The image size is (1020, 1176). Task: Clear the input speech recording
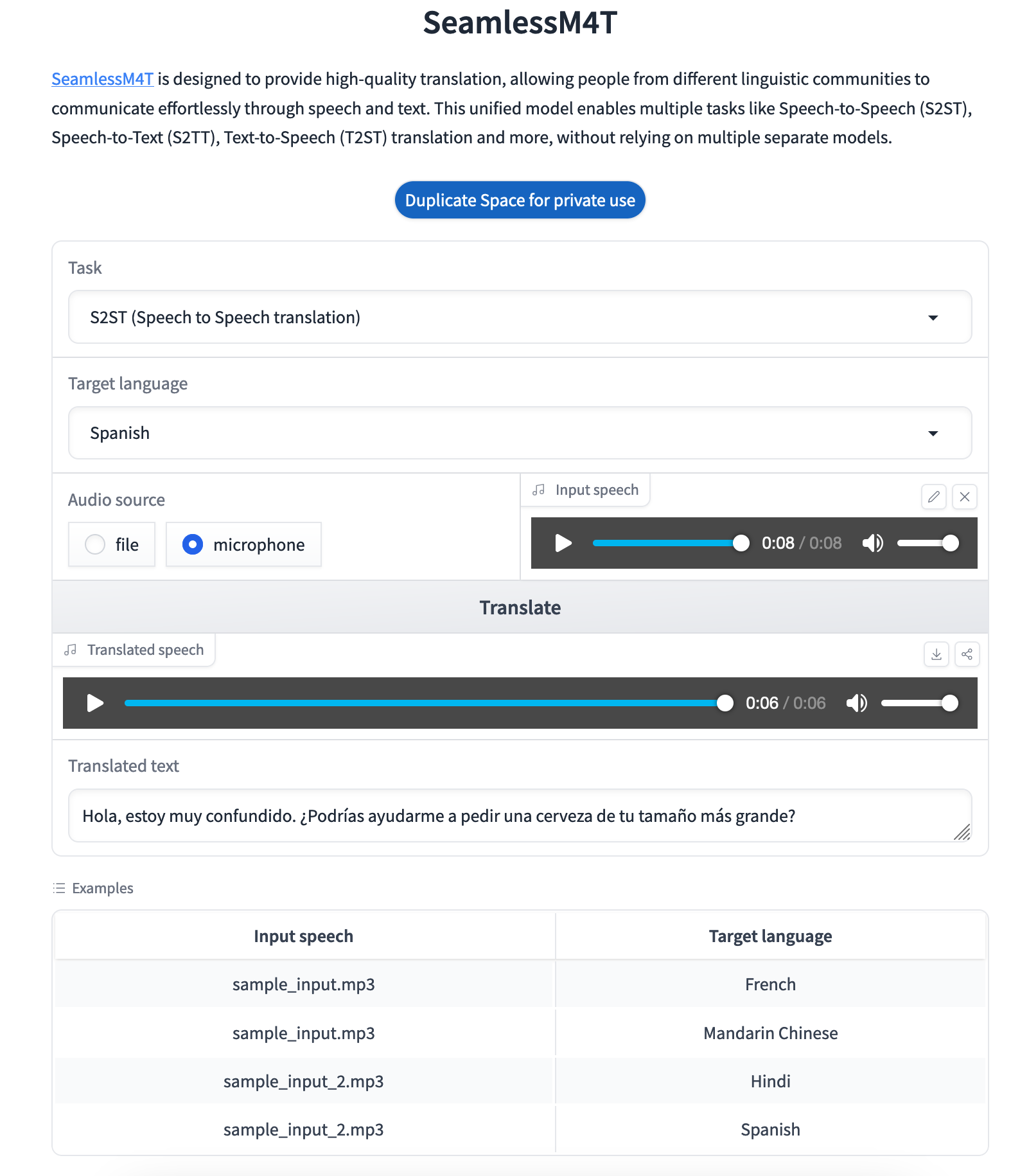click(965, 497)
